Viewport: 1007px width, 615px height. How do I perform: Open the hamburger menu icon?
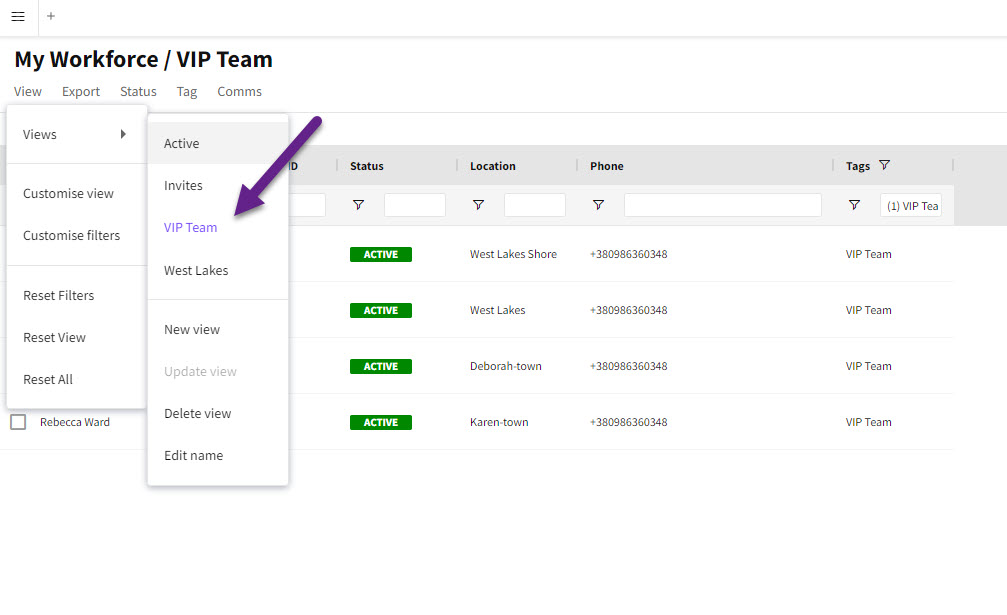pyautogui.click(x=18, y=16)
